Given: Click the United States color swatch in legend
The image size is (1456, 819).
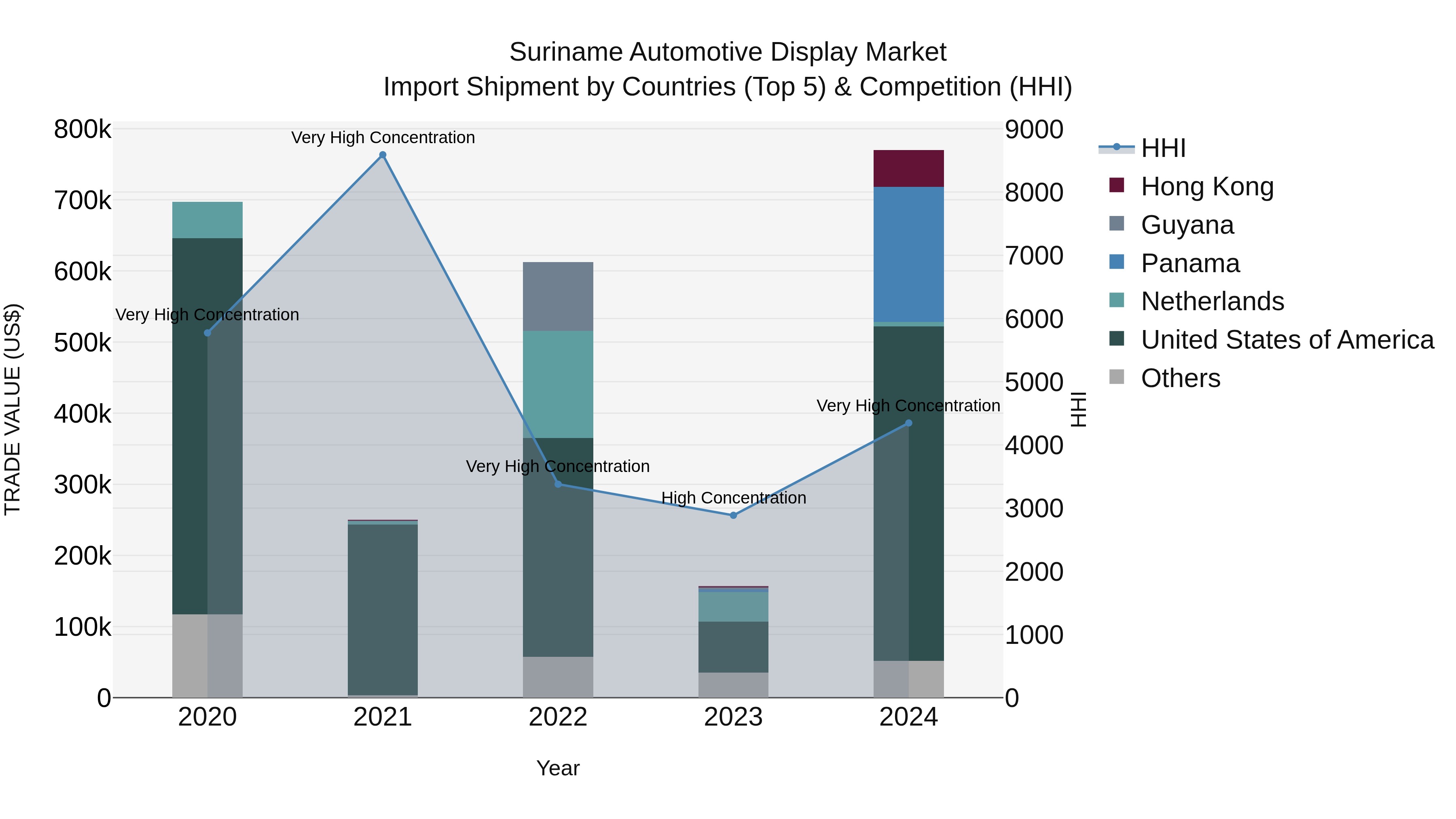Looking at the screenshot, I should (x=1117, y=338).
